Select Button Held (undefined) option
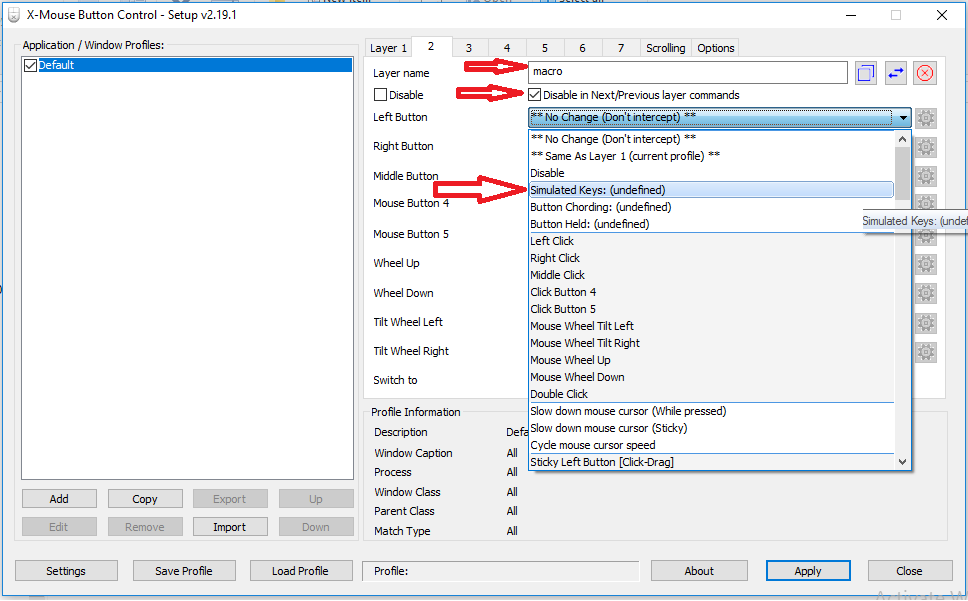968x601 pixels. tap(711, 224)
